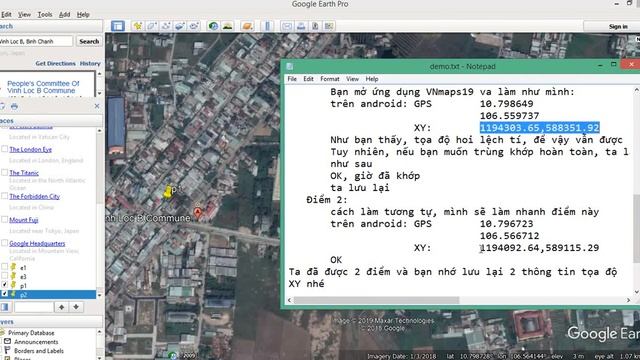Open Notepad Edit menu

pyautogui.click(x=308, y=79)
